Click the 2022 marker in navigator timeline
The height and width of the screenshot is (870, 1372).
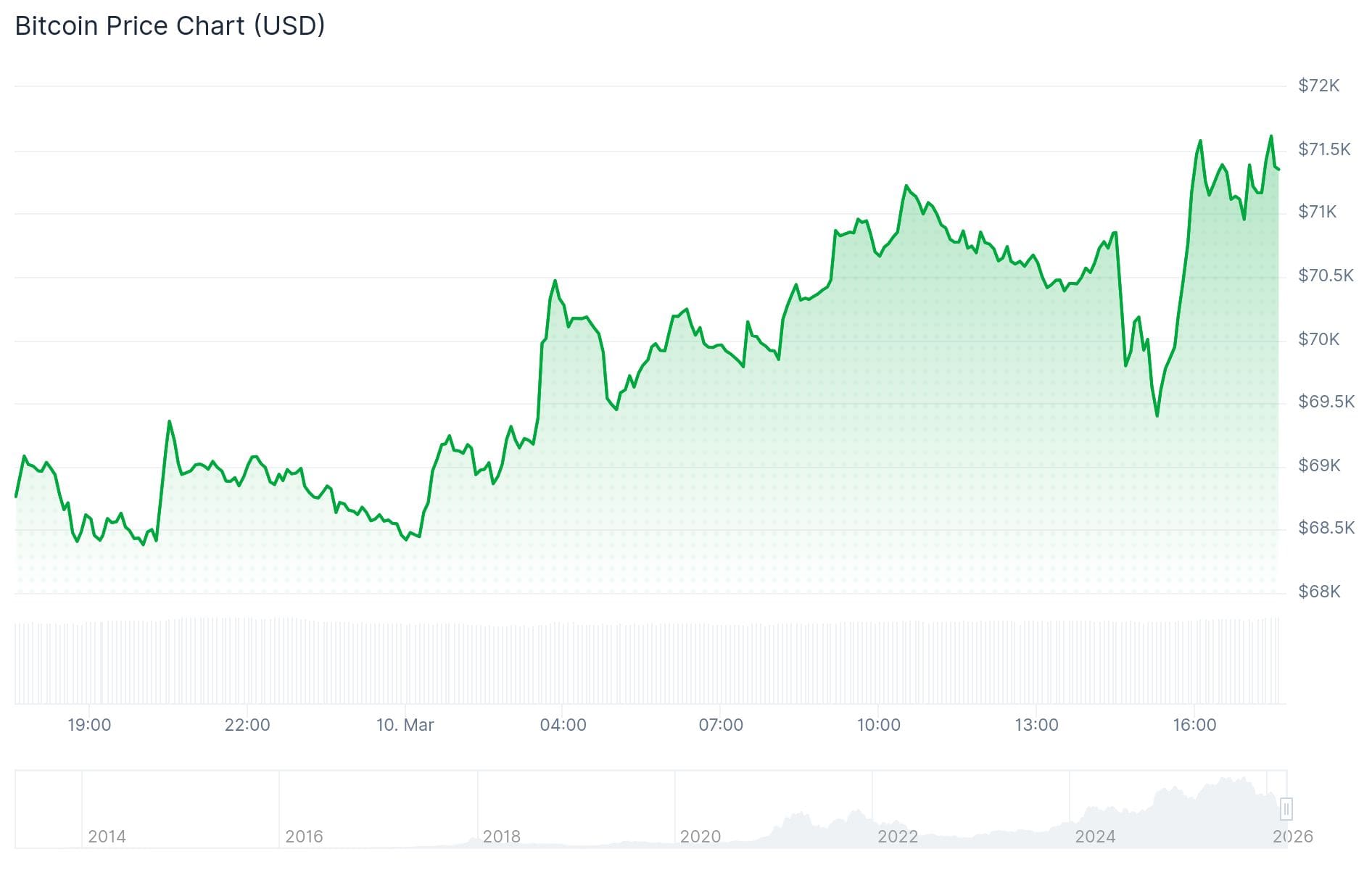point(898,837)
